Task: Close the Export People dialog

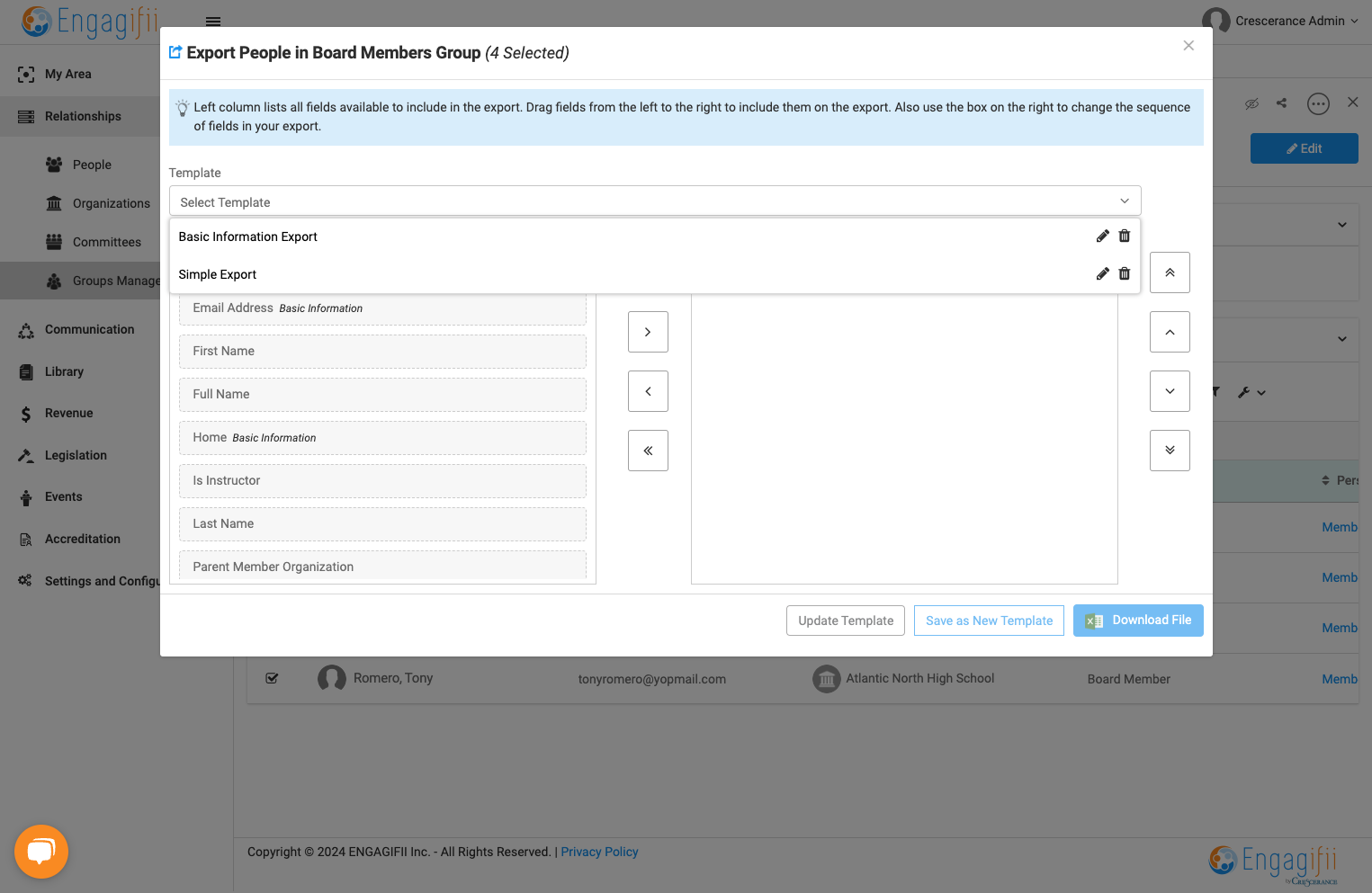Action: click(x=1188, y=46)
